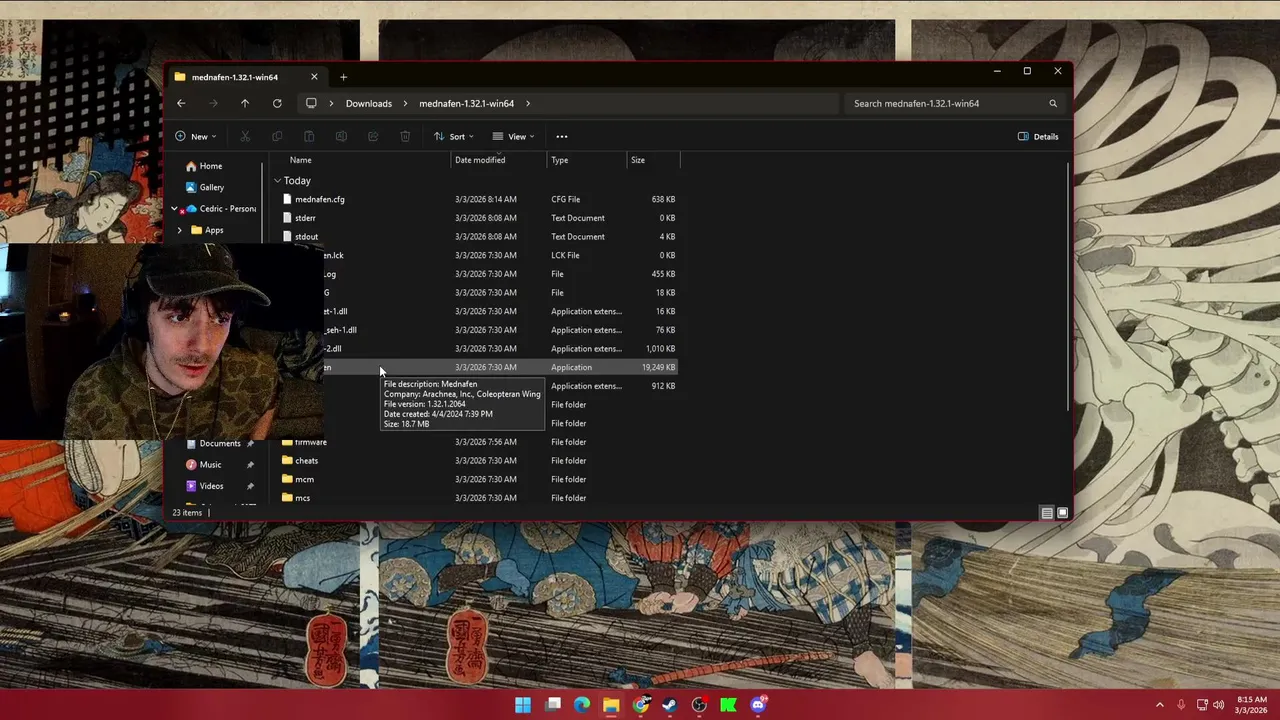
Task: Close the mednafen-1.32.1-win64 tab
Action: [314, 77]
